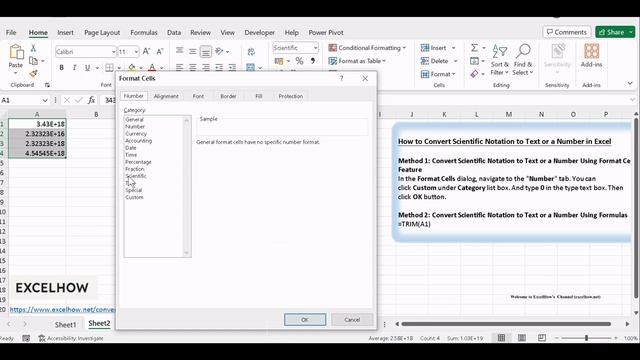Viewport: 640px width, 360px height.
Task: Click Cancel in Format Cells dialog
Action: (x=352, y=320)
